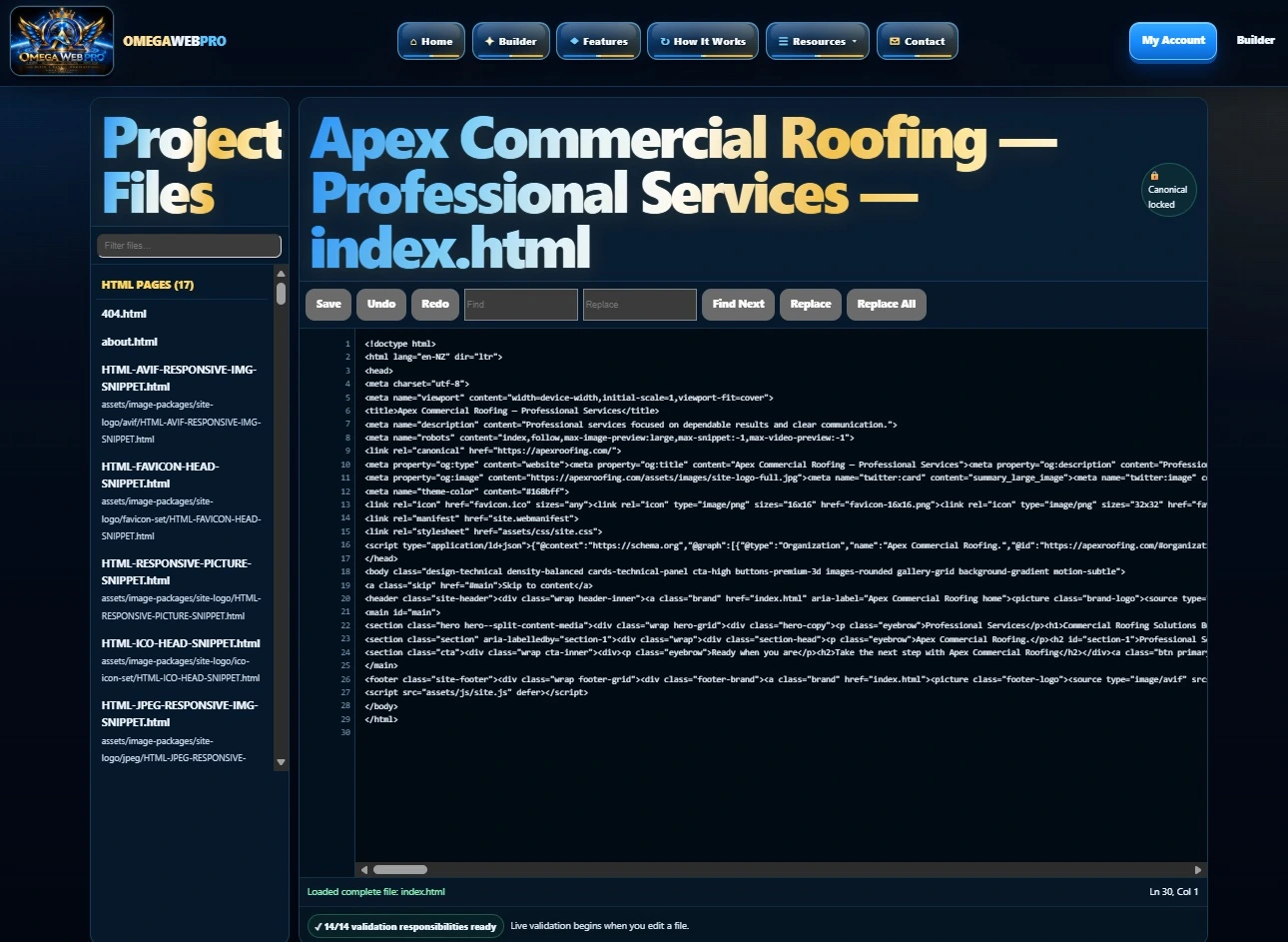The image size is (1288, 942).
Task: Open the Home nav item
Action: point(431,41)
